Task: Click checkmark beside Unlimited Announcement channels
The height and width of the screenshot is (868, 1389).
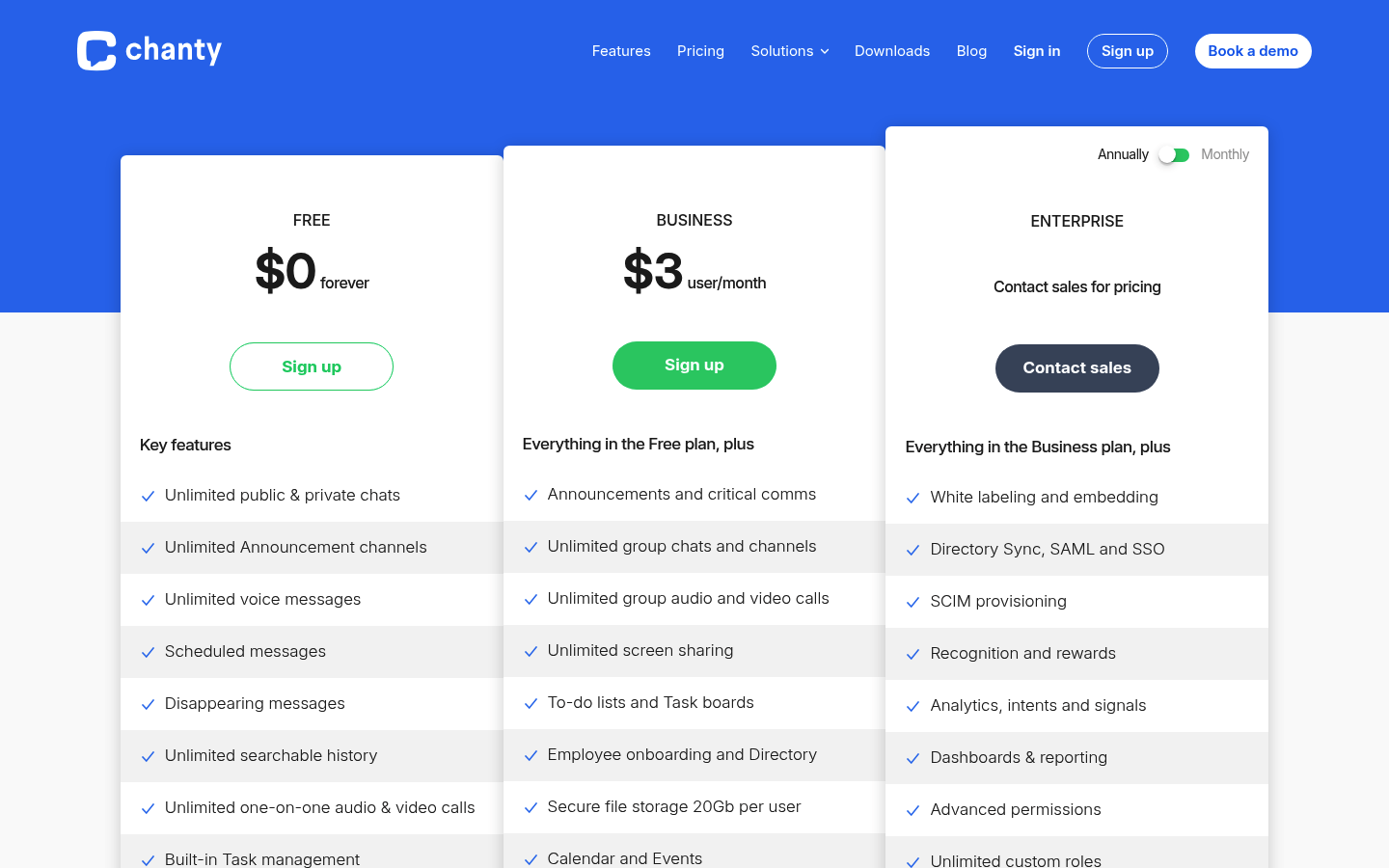Action: [149, 549]
